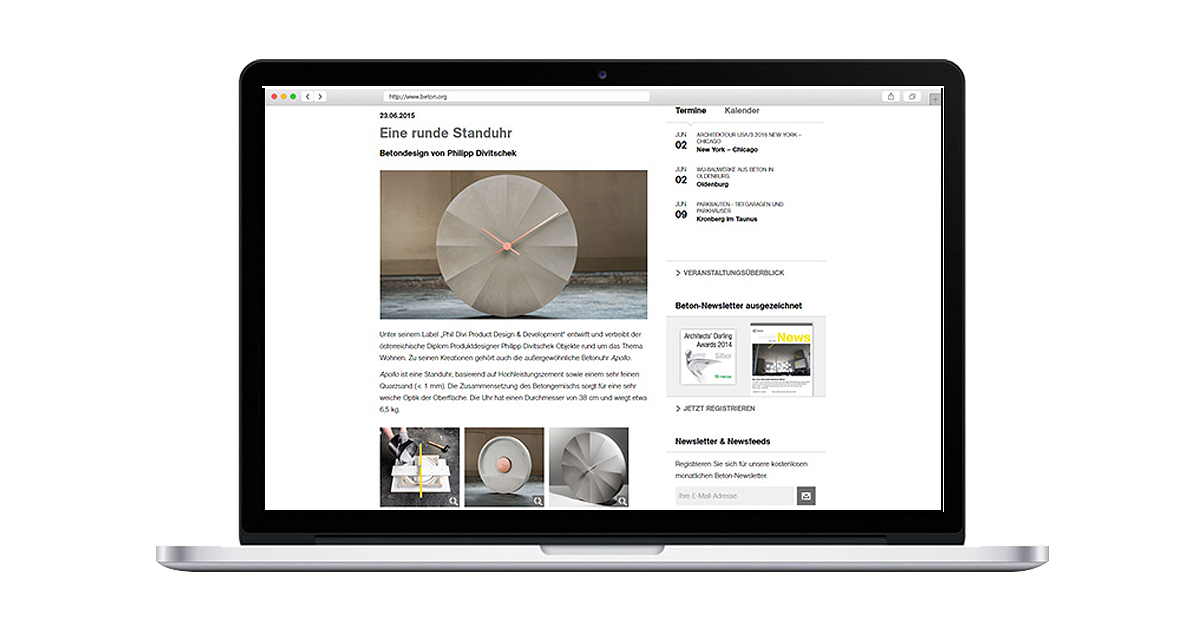The width and height of the screenshot is (1200, 641).
Task: Add a new browser tab
Action: point(935,98)
